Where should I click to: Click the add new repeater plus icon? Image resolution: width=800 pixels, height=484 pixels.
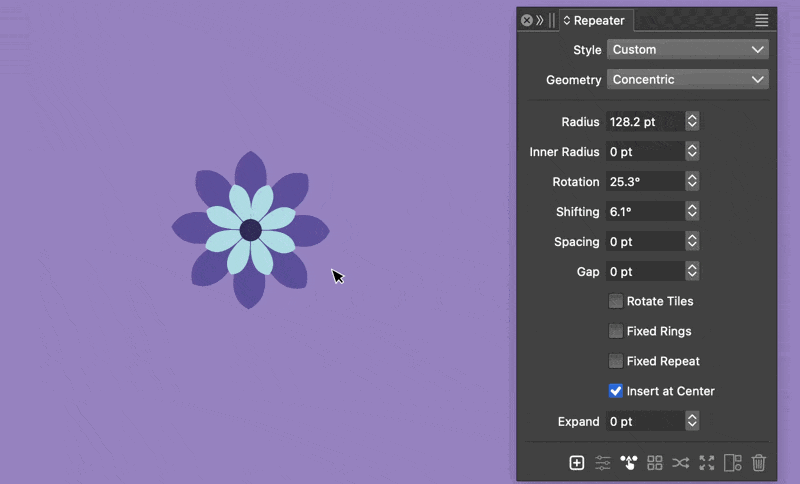coord(577,462)
